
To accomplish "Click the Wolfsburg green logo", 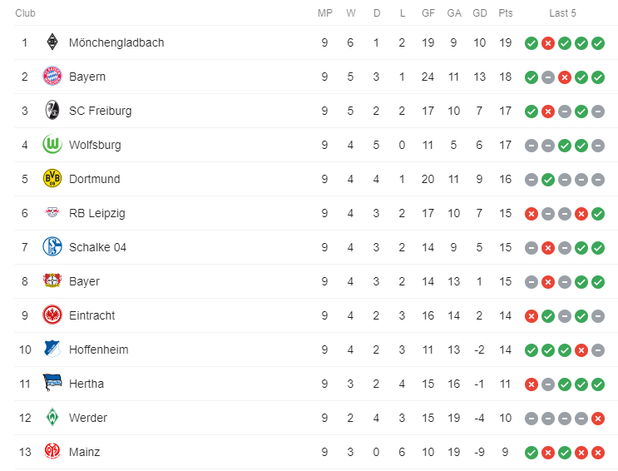I will pos(52,145).
